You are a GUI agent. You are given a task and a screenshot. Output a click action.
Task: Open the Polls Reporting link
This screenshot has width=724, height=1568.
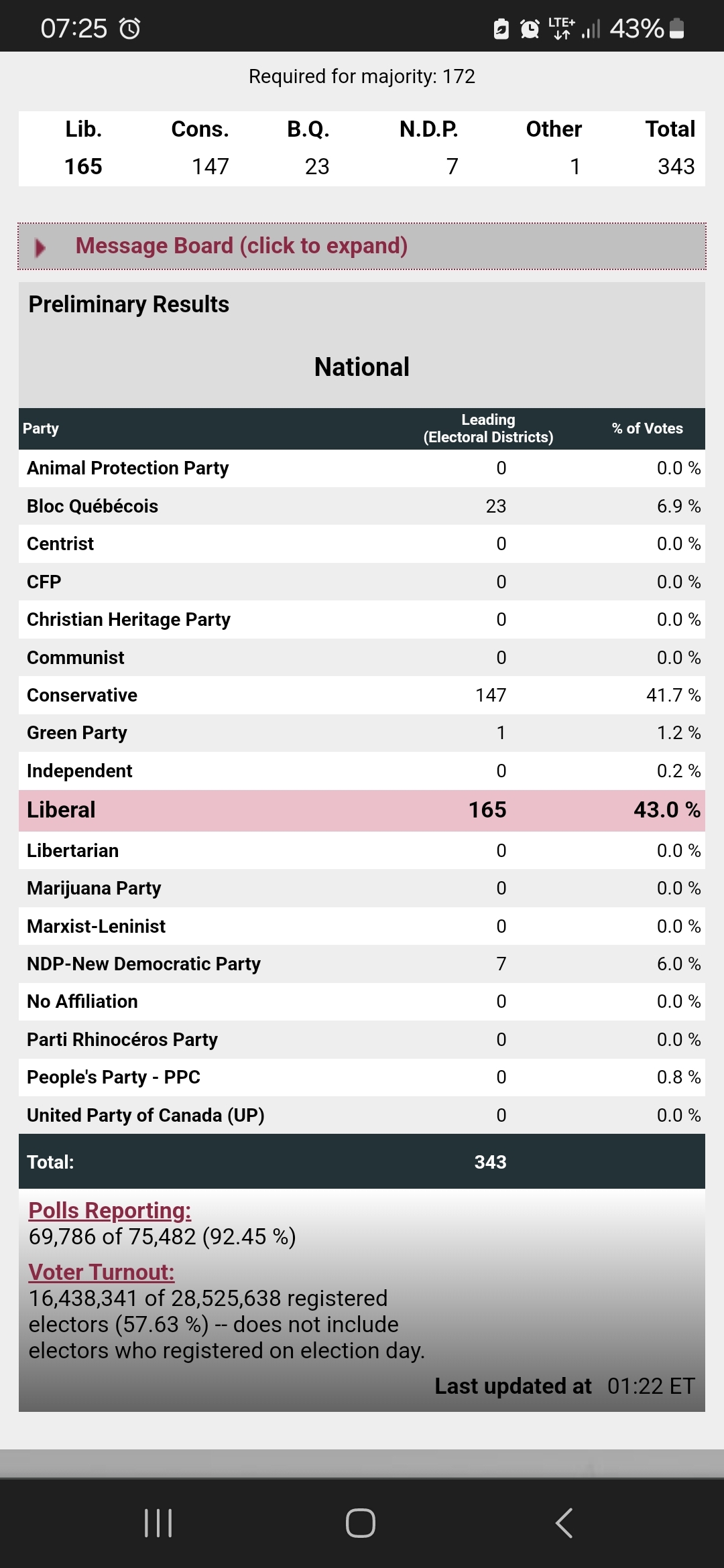click(110, 1210)
